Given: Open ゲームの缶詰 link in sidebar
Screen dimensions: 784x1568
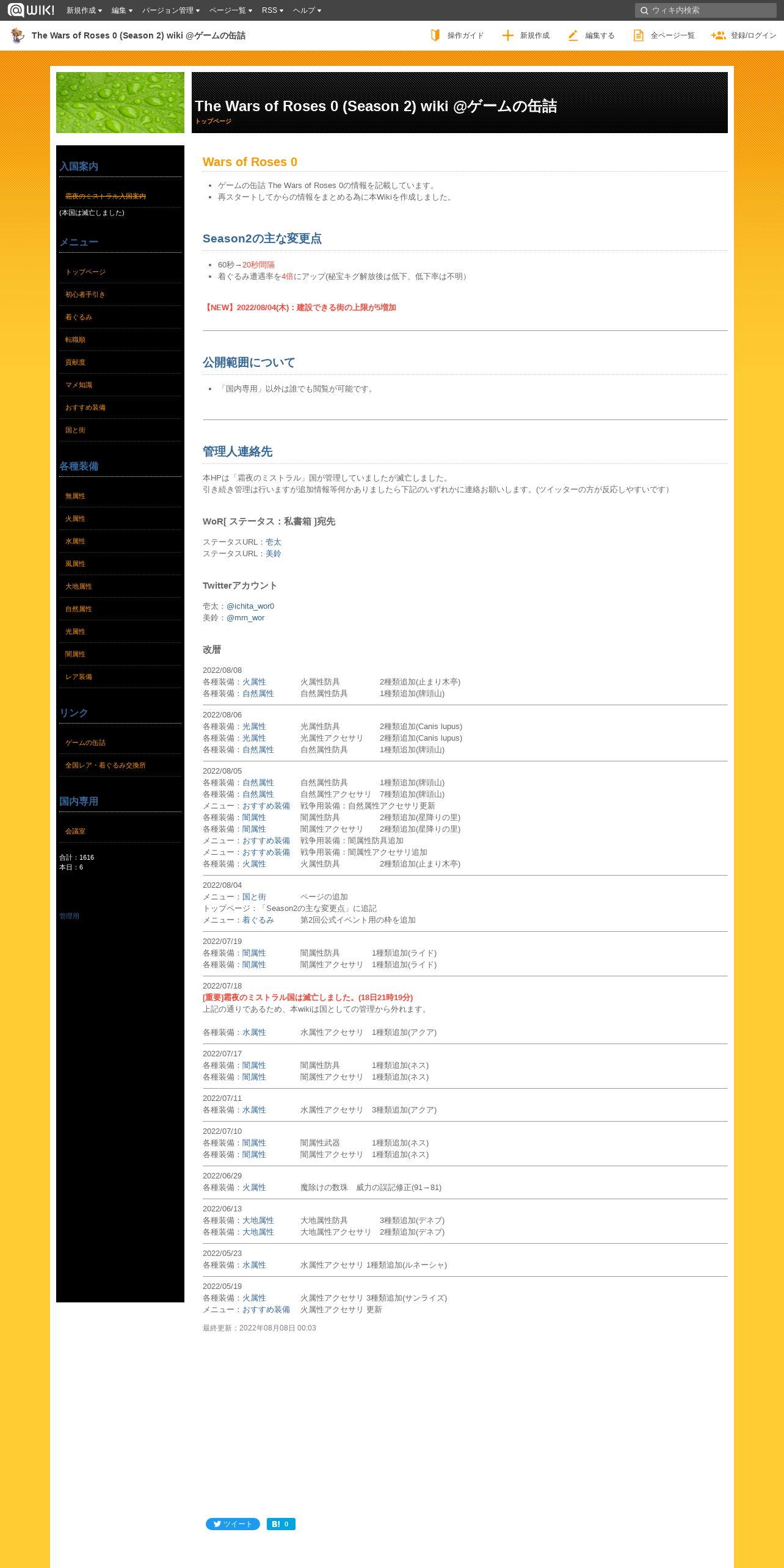Looking at the screenshot, I should [85, 742].
